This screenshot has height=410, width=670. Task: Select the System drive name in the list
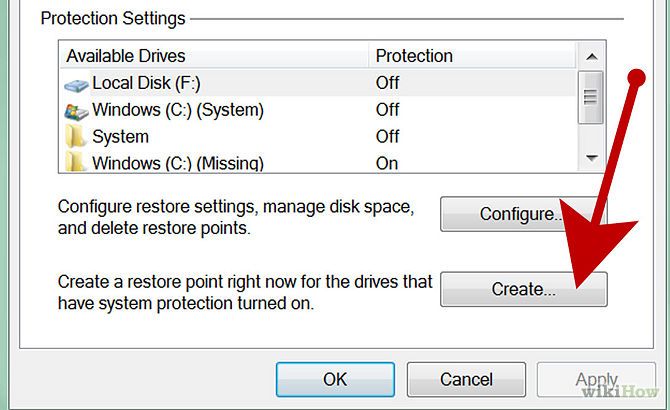tap(120, 137)
